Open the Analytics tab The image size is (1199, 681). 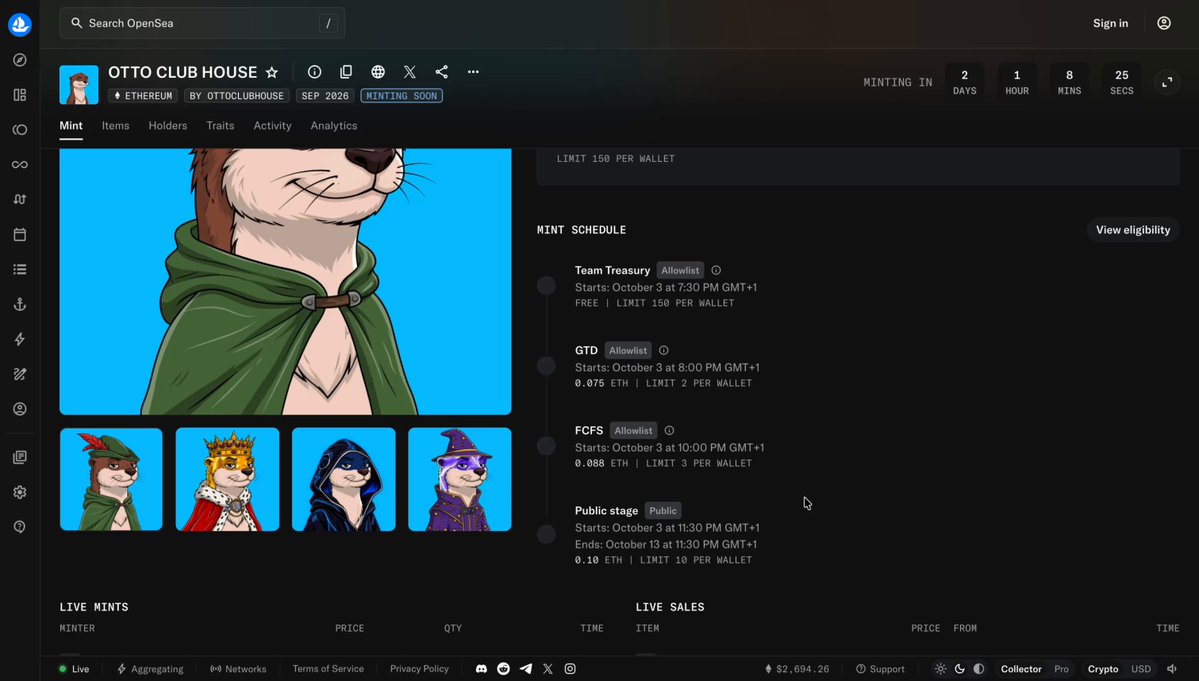(333, 126)
